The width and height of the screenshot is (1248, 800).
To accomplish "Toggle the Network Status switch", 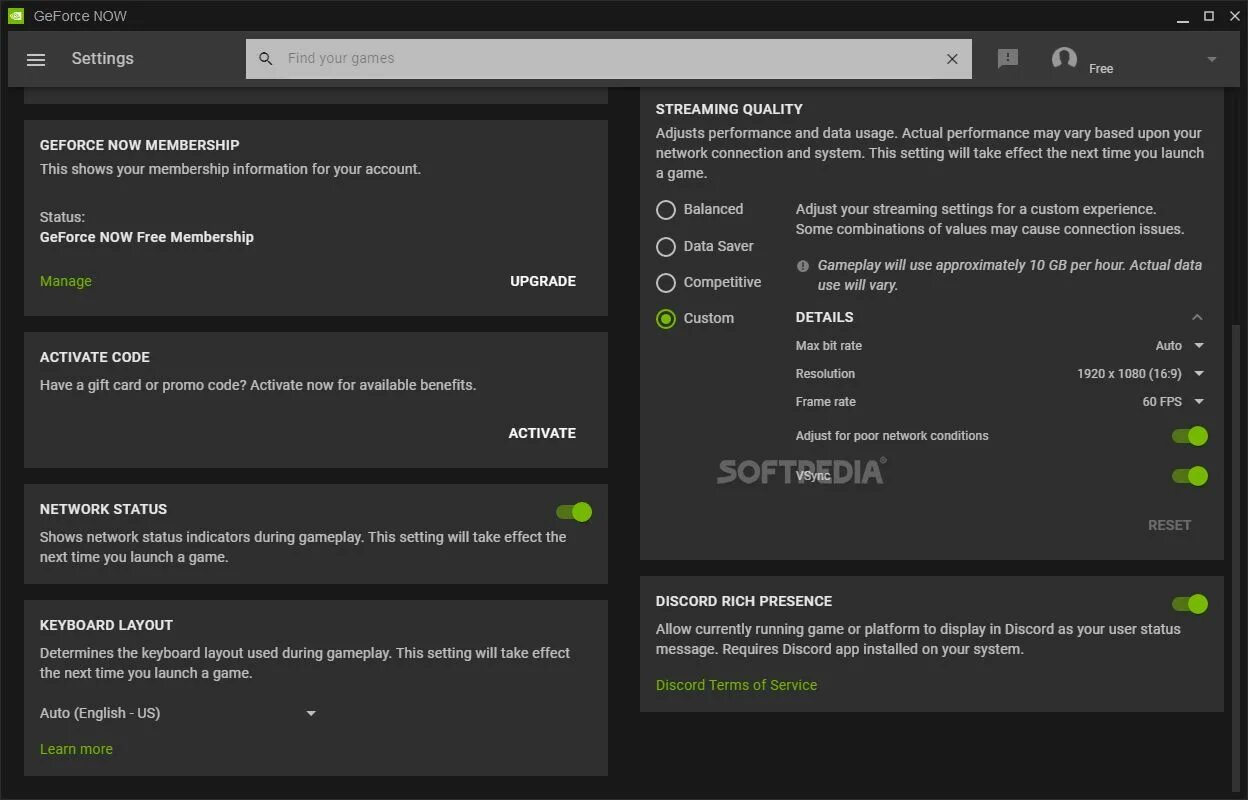I will [x=575, y=512].
